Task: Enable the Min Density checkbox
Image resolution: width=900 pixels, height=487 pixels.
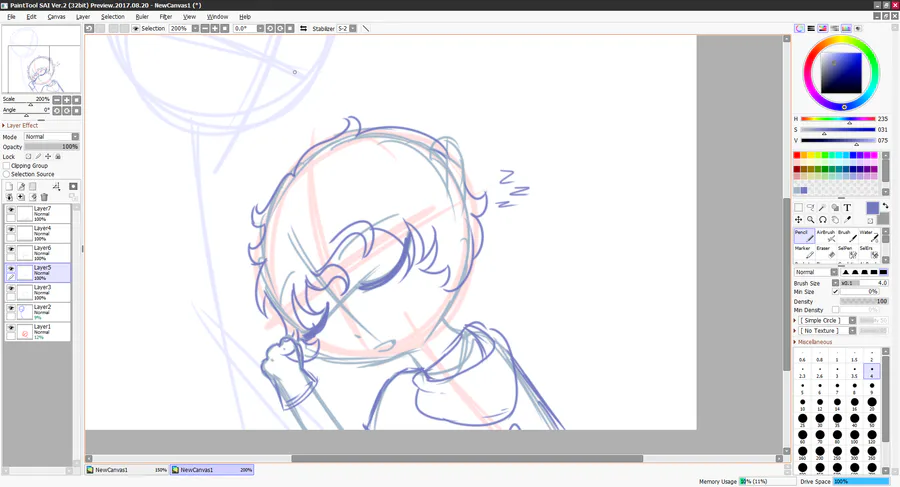Action: tap(835, 310)
